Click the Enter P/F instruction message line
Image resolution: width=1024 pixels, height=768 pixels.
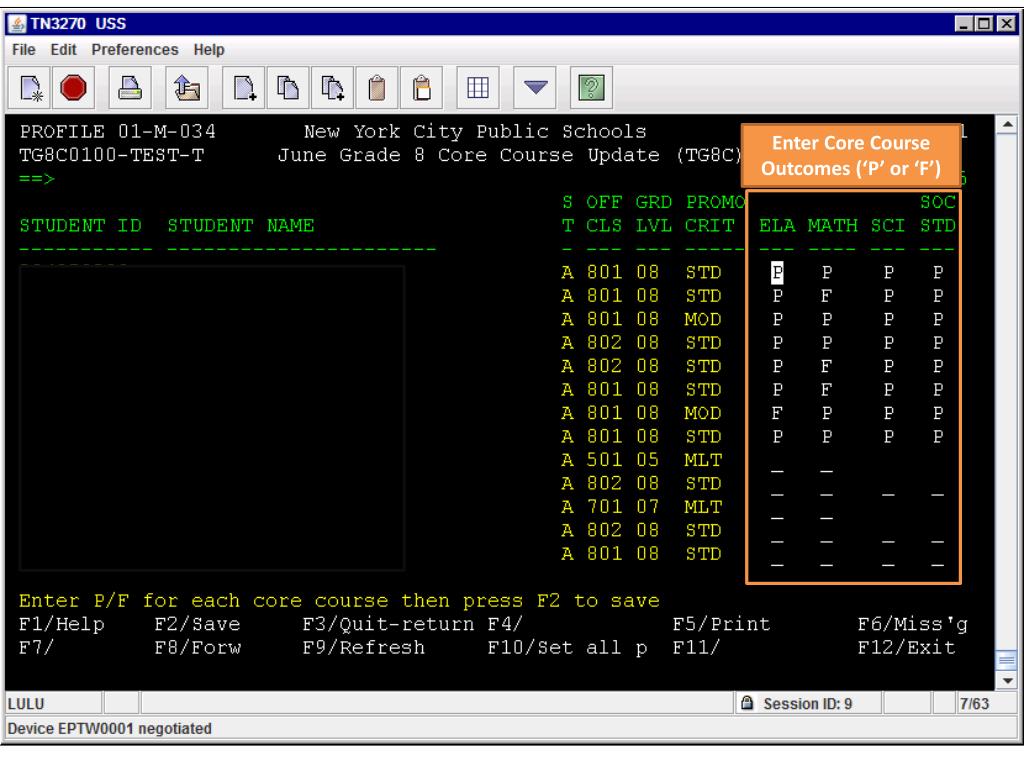pos(339,601)
